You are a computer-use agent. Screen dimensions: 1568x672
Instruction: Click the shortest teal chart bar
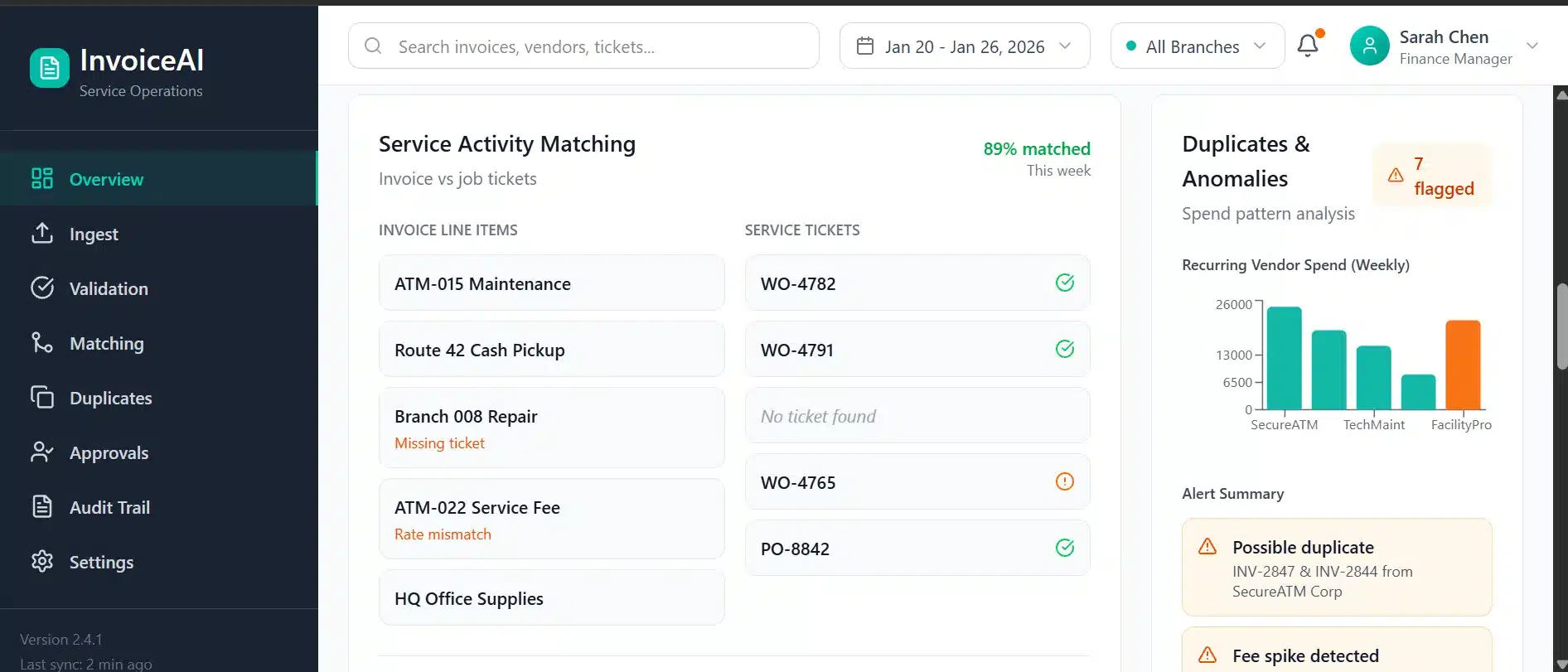(x=1419, y=392)
